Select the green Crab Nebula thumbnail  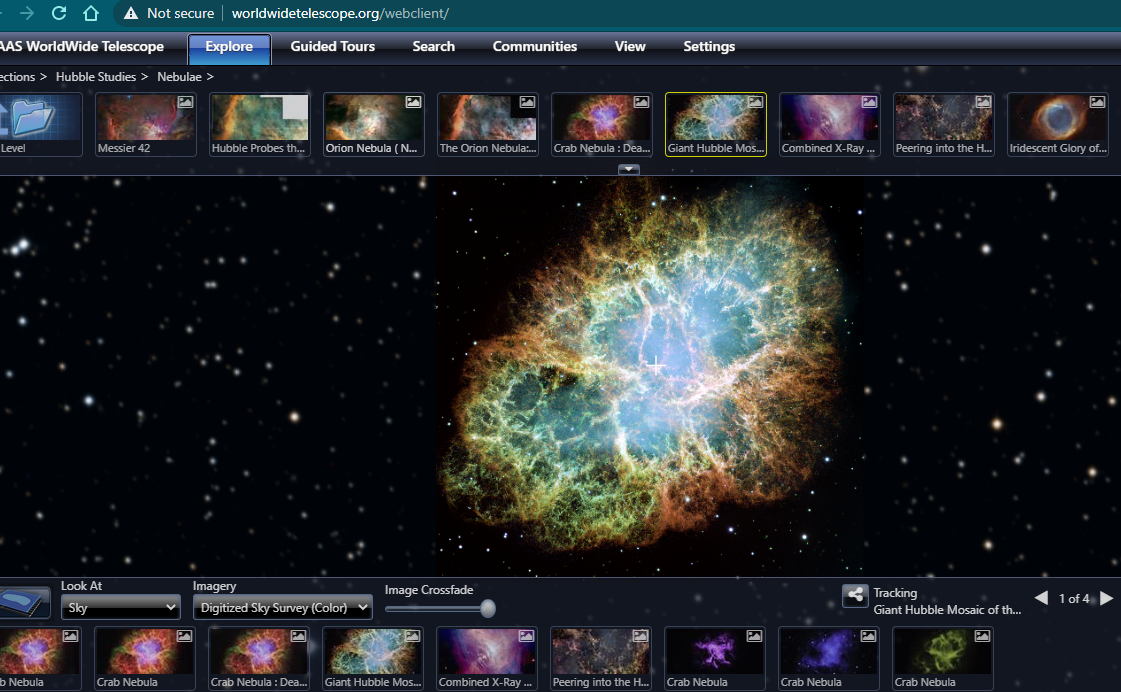[x=943, y=658]
